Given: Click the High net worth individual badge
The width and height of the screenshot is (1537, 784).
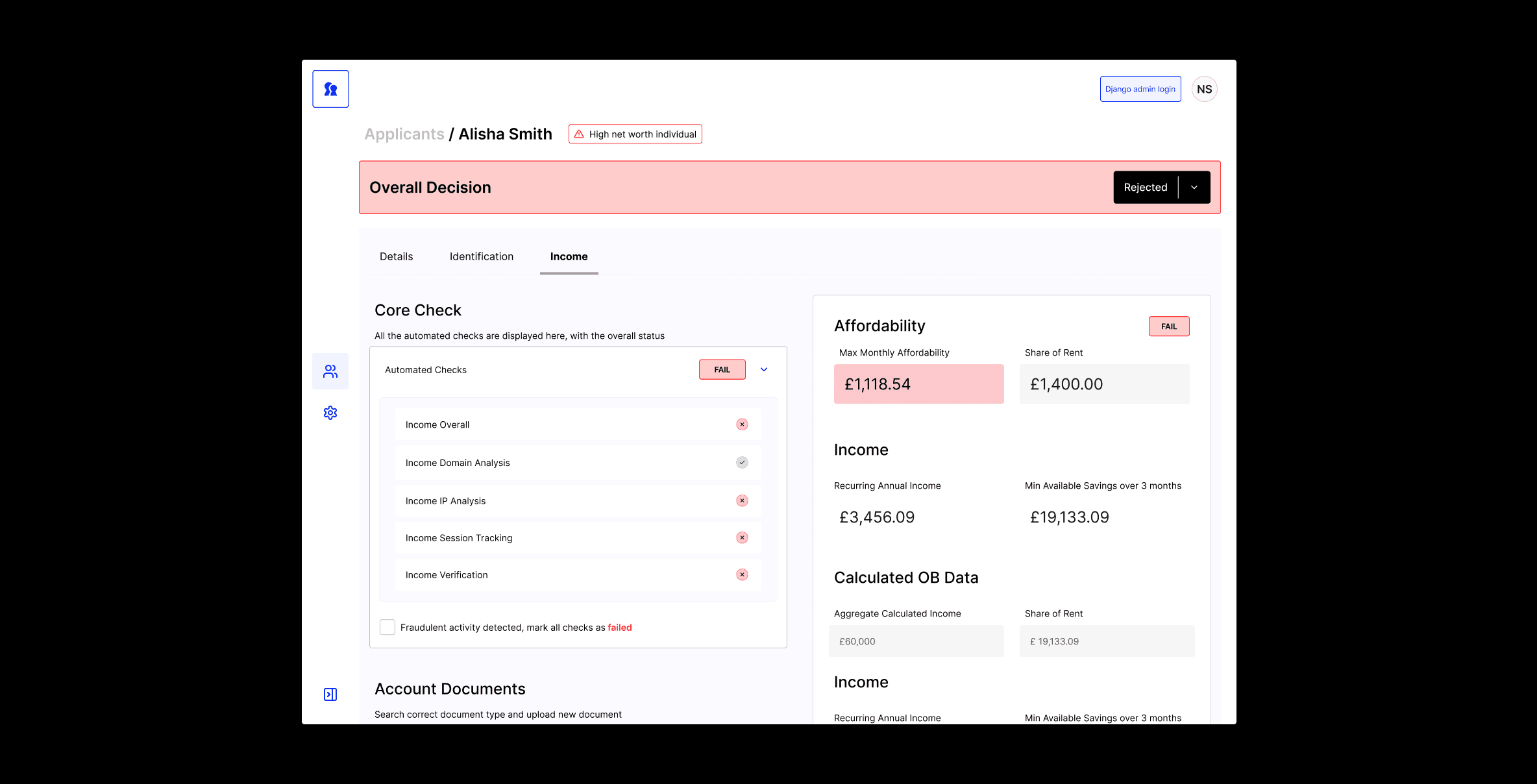Looking at the screenshot, I should point(635,134).
